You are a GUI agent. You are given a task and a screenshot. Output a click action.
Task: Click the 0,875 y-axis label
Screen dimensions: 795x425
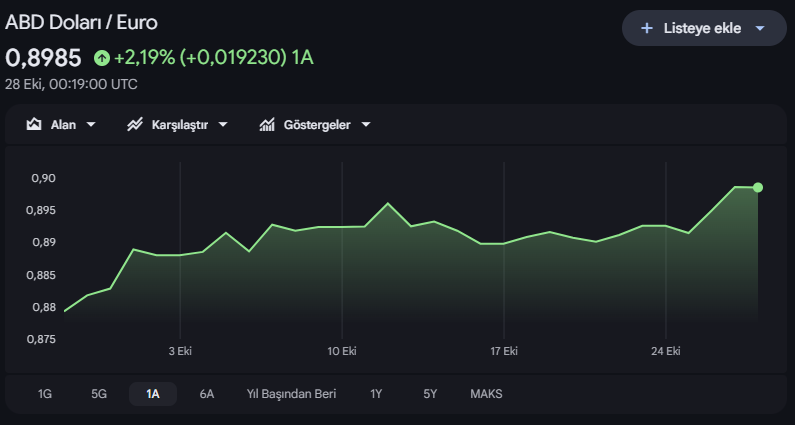click(41, 339)
